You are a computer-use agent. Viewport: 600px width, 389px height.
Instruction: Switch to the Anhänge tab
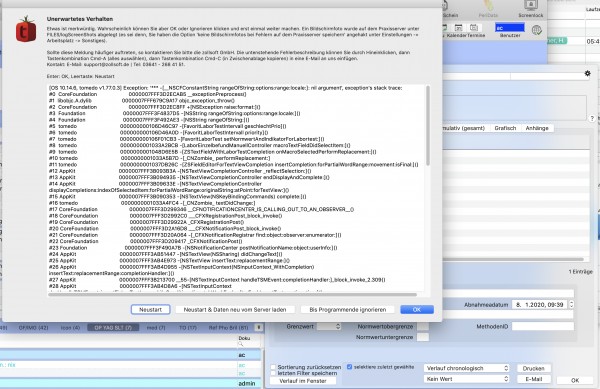(537, 128)
